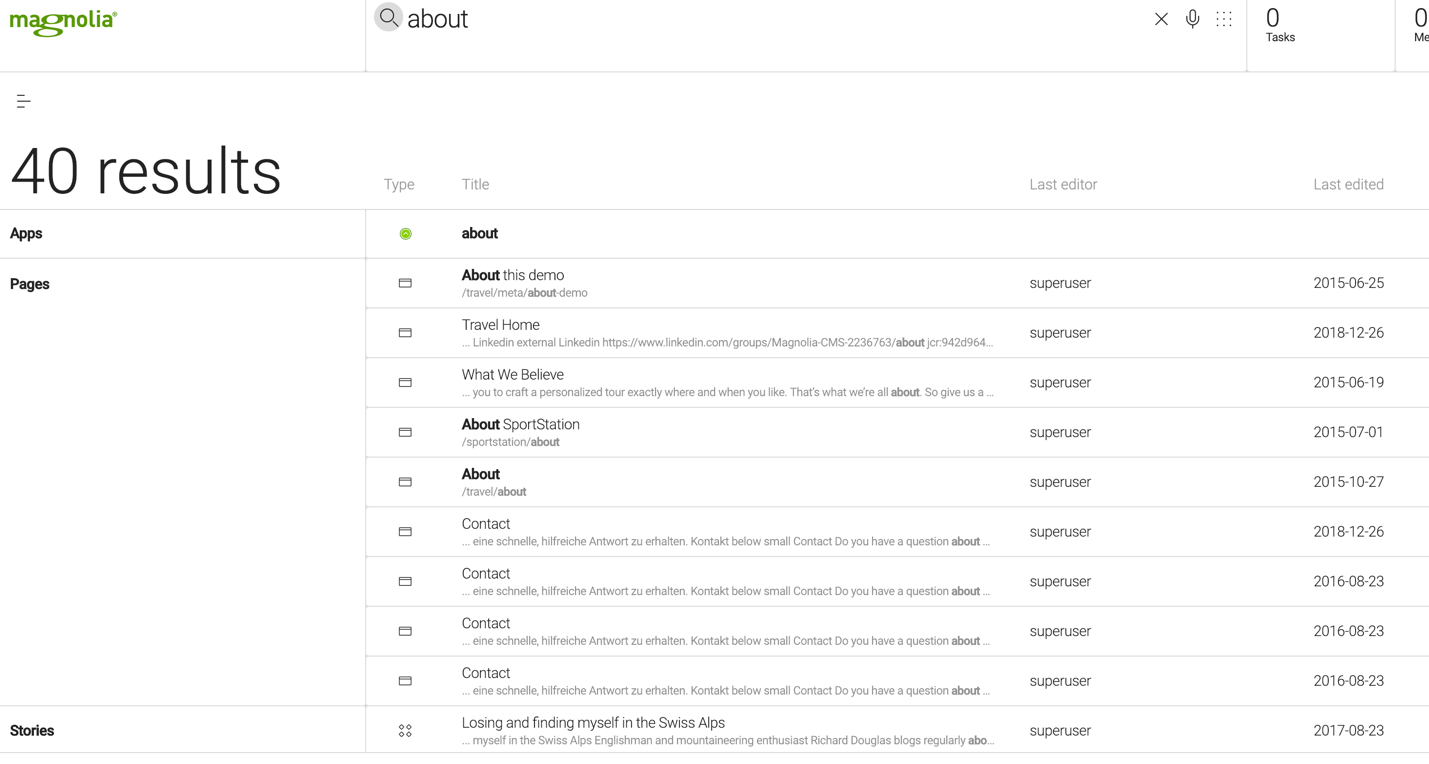Select the Pages results category
Image resolution: width=1429 pixels, height=764 pixels.
[30, 284]
